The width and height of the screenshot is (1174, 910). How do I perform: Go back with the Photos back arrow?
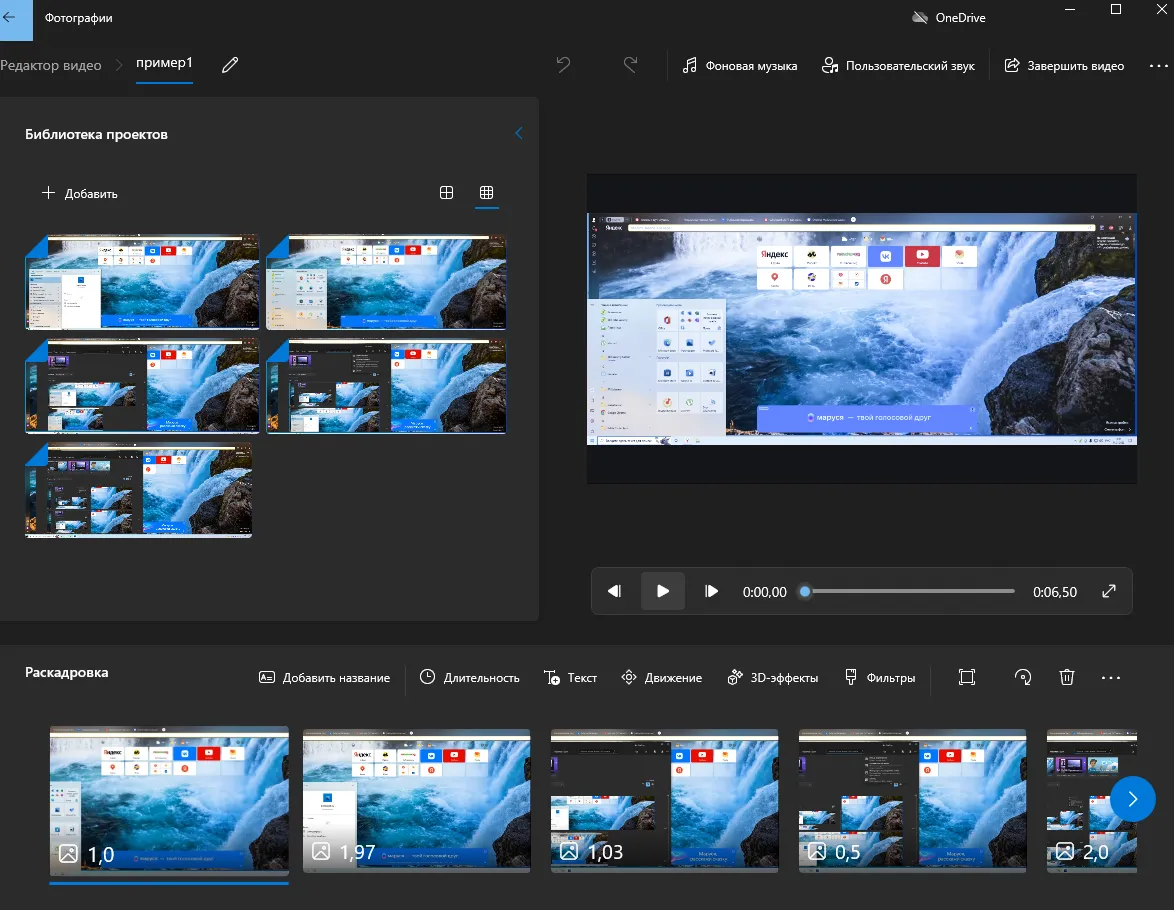(10, 18)
